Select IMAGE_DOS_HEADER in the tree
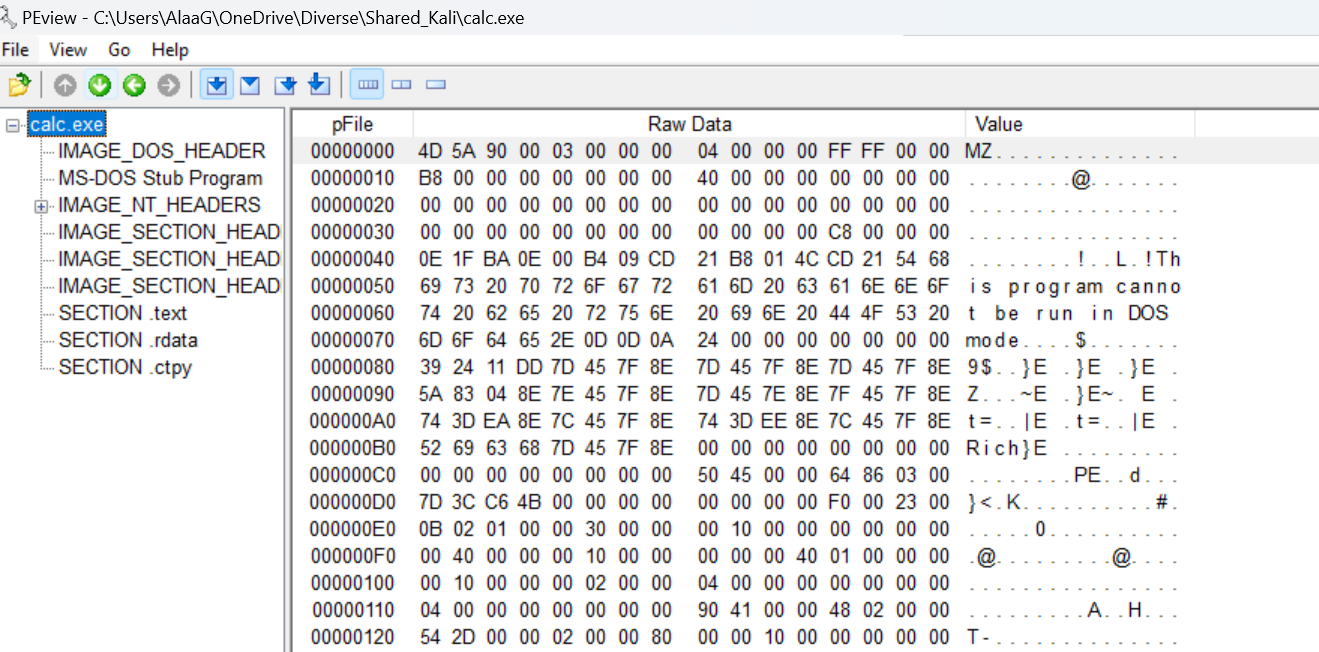Image resolution: width=1319 pixels, height=652 pixels. click(x=161, y=151)
